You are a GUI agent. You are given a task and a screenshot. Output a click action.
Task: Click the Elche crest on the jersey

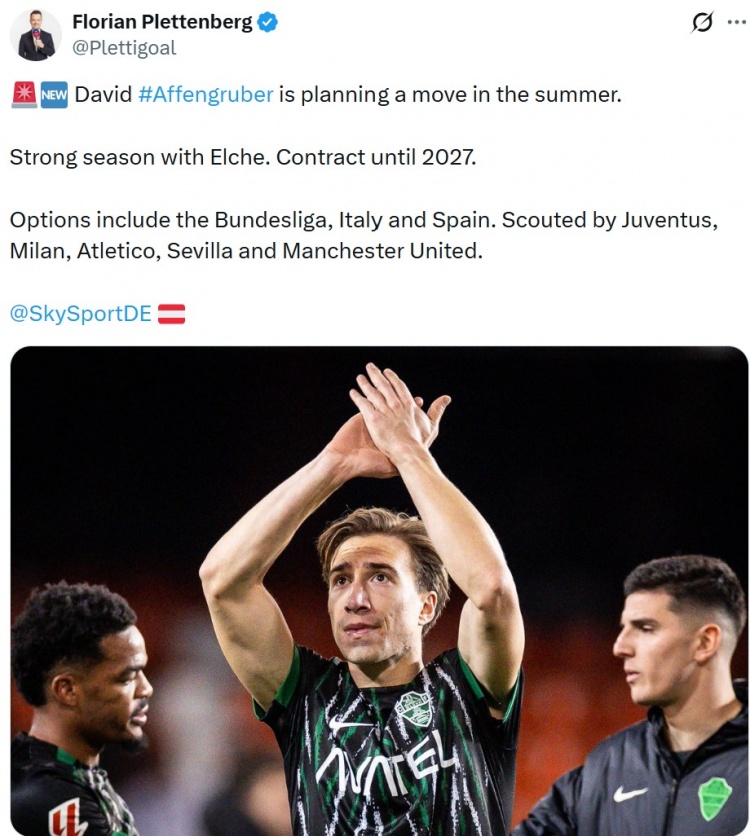pyautogui.click(x=413, y=709)
